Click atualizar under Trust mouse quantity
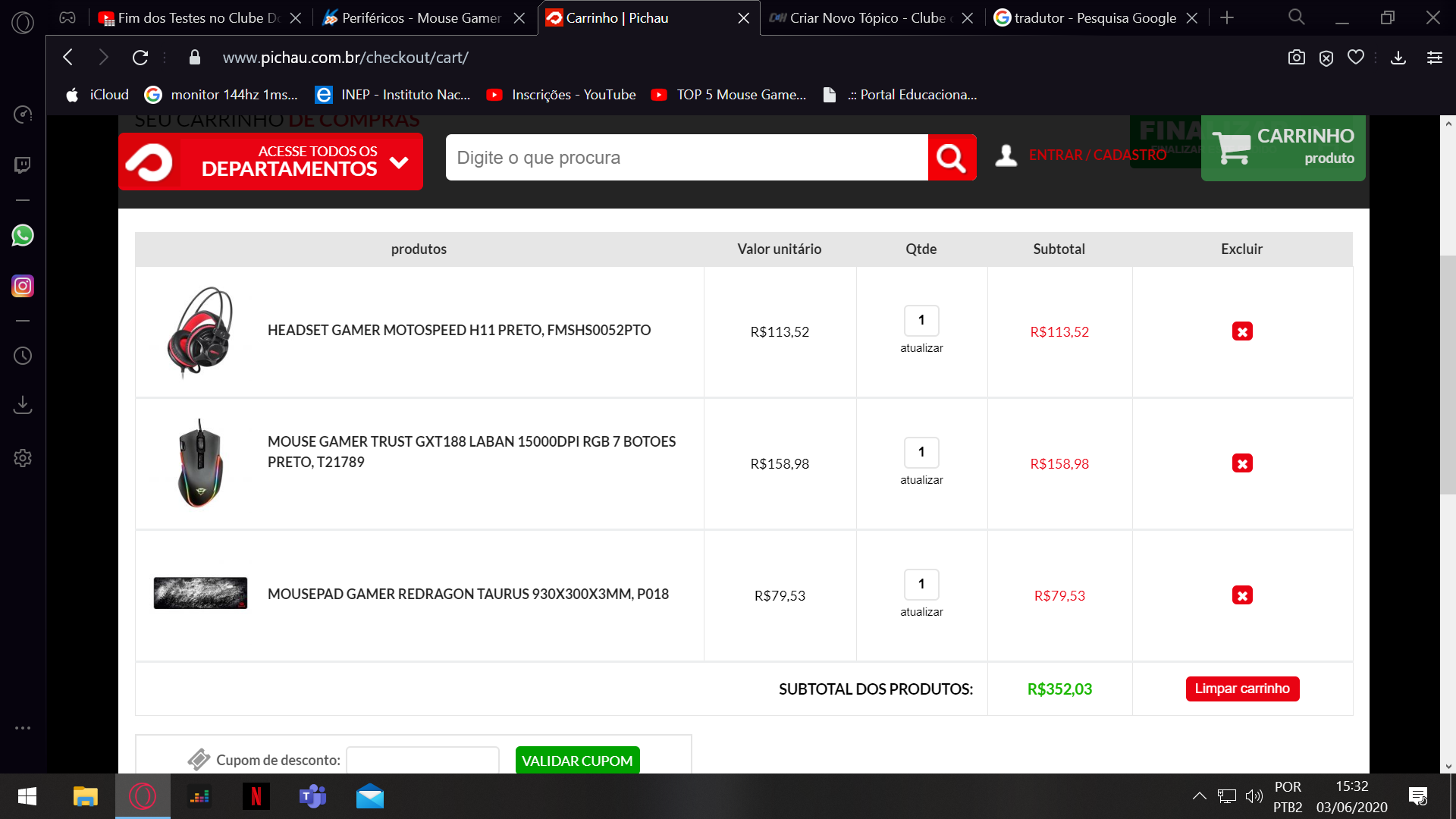The image size is (1456, 819). click(x=921, y=480)
